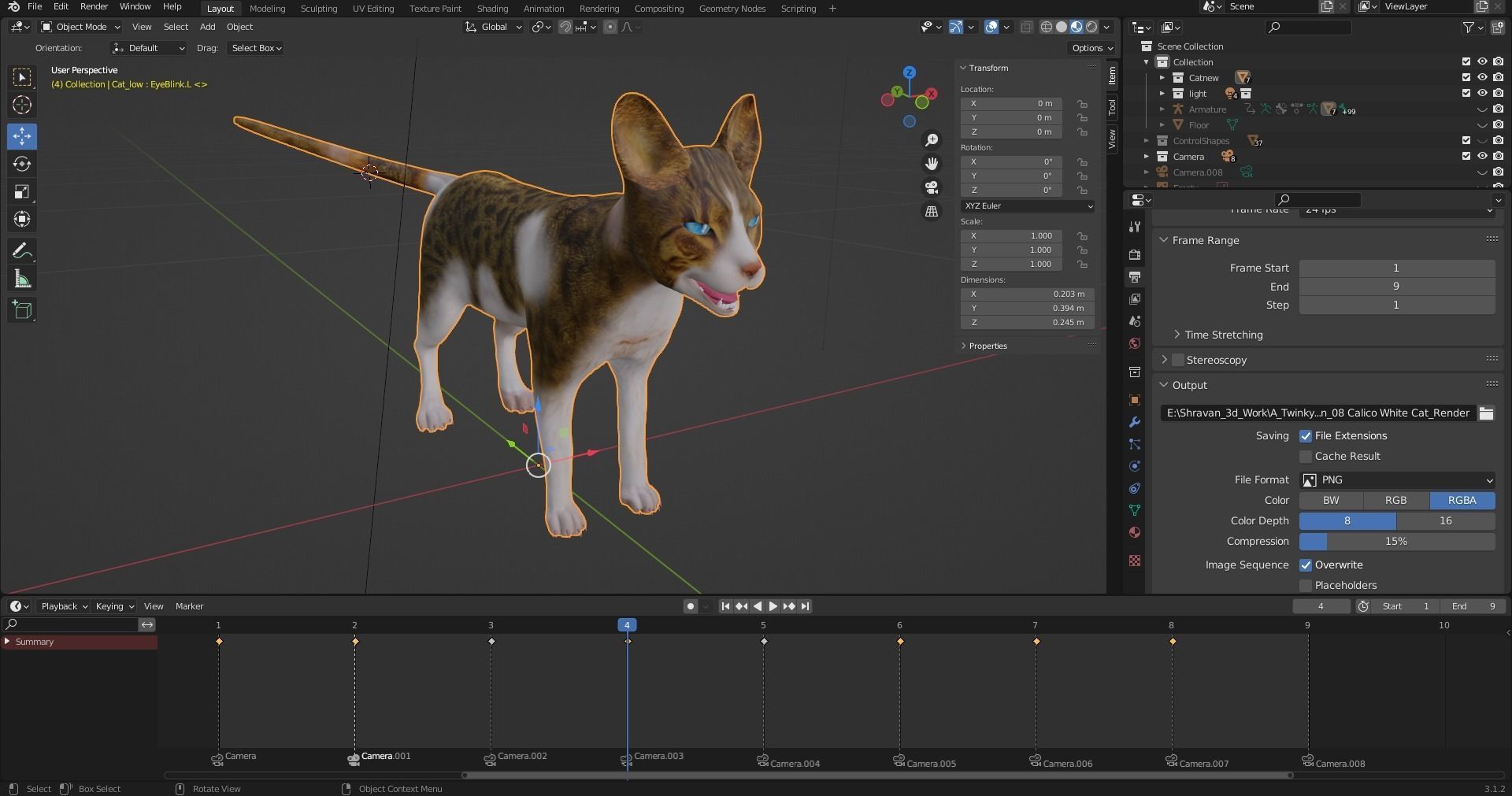Open the Render properties tab icon
Viewport: 1512px width, 796px height.
1134,255
